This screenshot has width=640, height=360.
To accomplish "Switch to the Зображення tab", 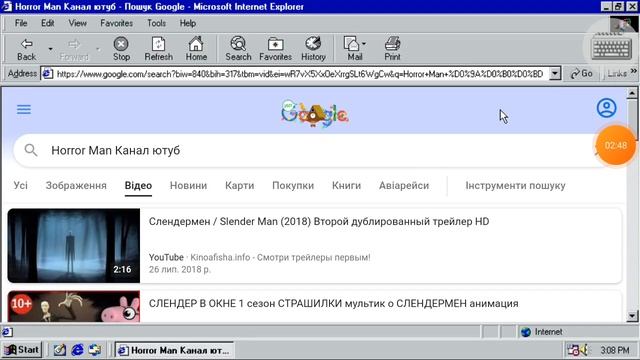I will tap(76, 185).
